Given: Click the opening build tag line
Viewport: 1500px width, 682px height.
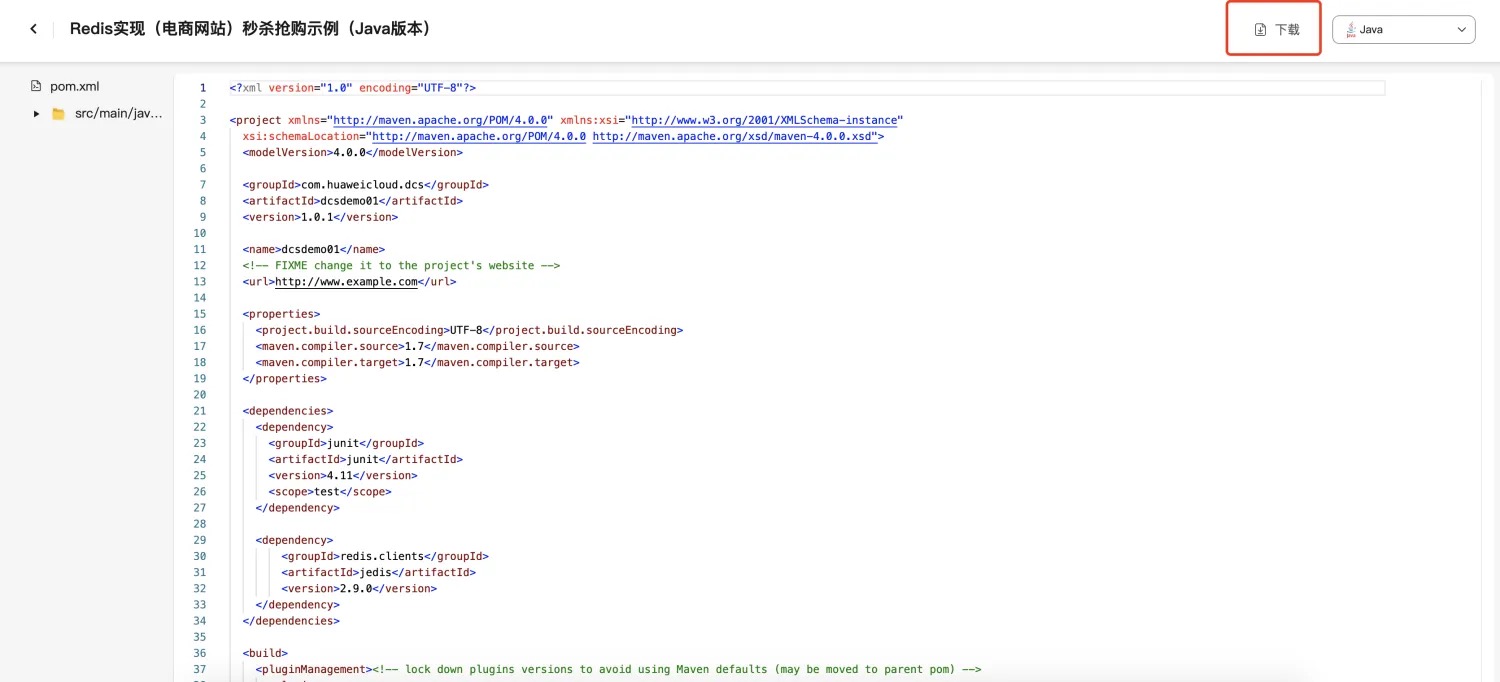Looking at the screenshot, I should (265, 653).
